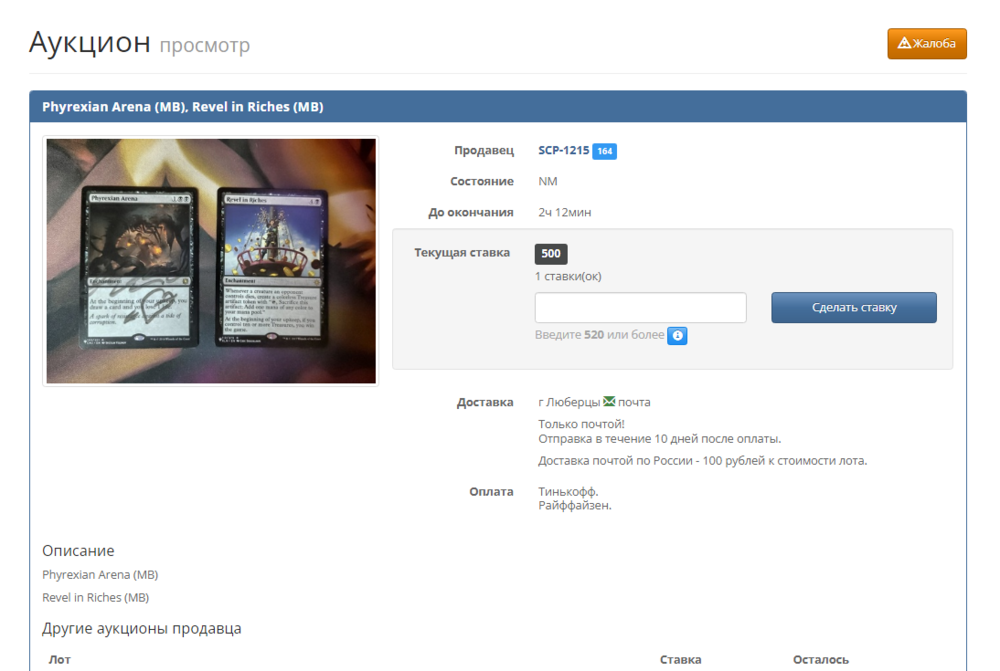The width and height of the screenshot is (1000, 671).
Task: Focus the bid amount input field
Action: 640,308
